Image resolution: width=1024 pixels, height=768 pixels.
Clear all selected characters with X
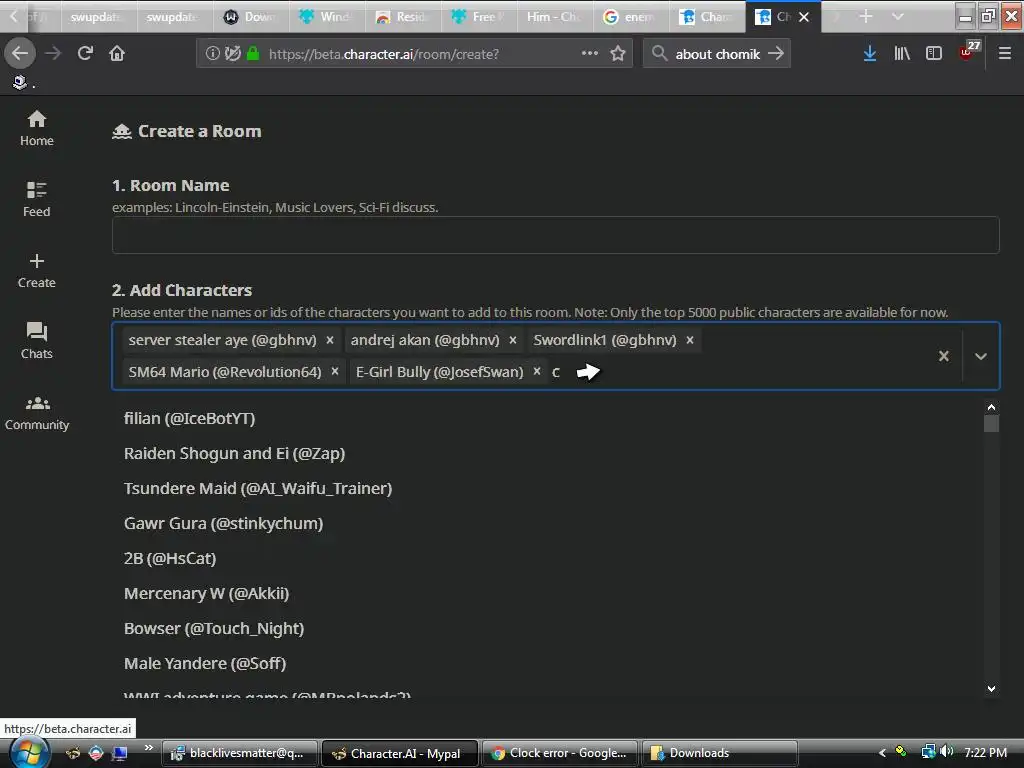click(x=944, y=356)
